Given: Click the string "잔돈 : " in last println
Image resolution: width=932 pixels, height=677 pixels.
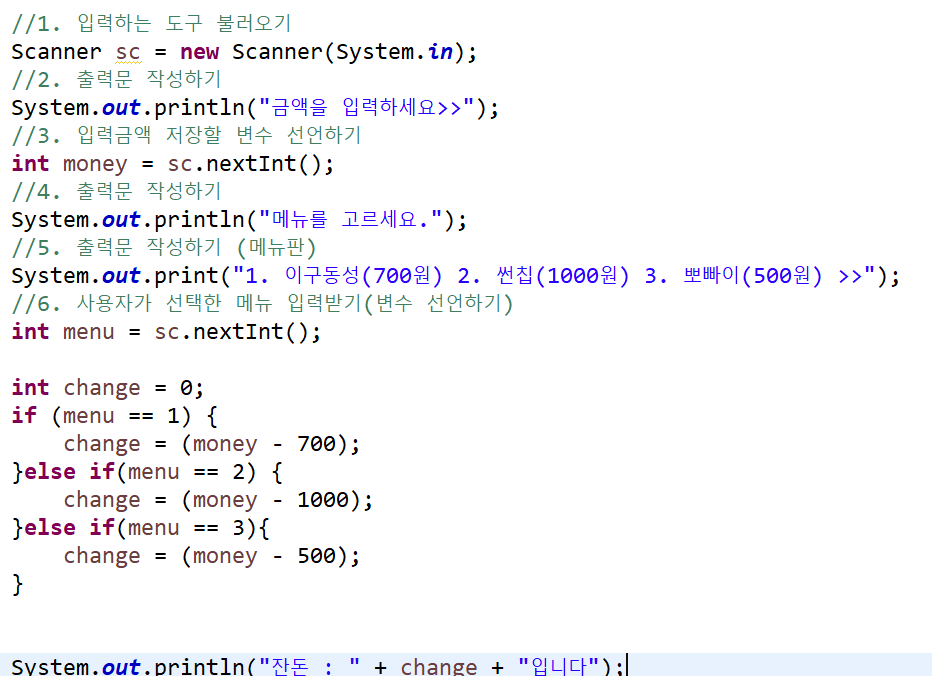Looking at the screenshot, I should (x=310, y=666).
